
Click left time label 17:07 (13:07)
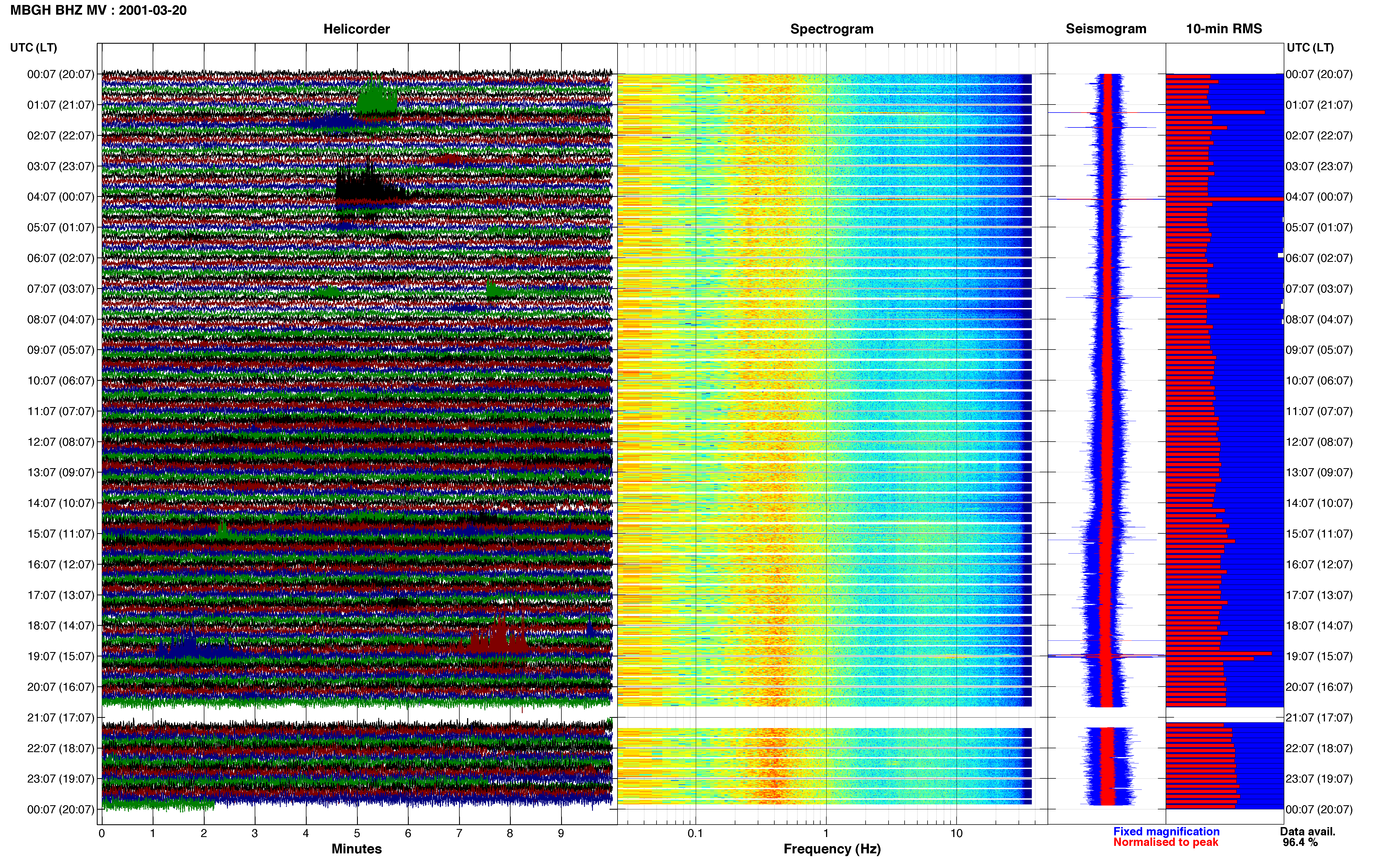60,595
